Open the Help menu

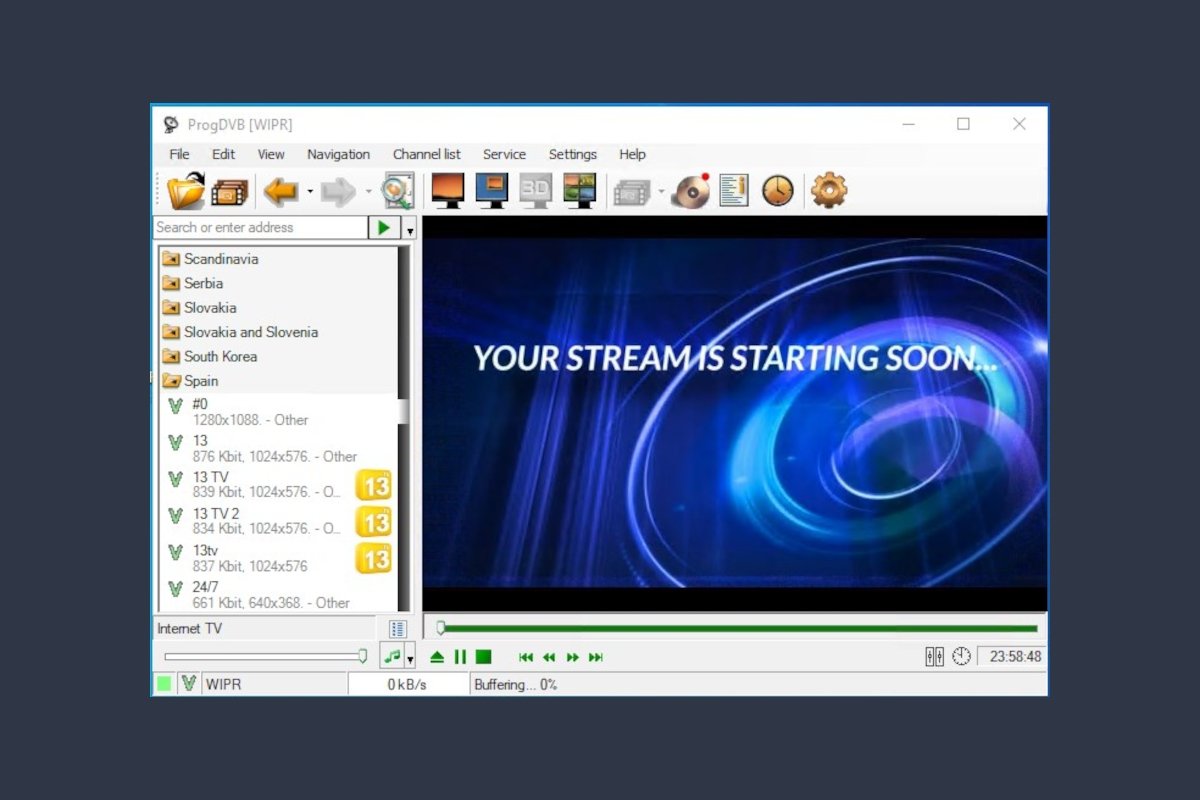[x=632, y=154]
